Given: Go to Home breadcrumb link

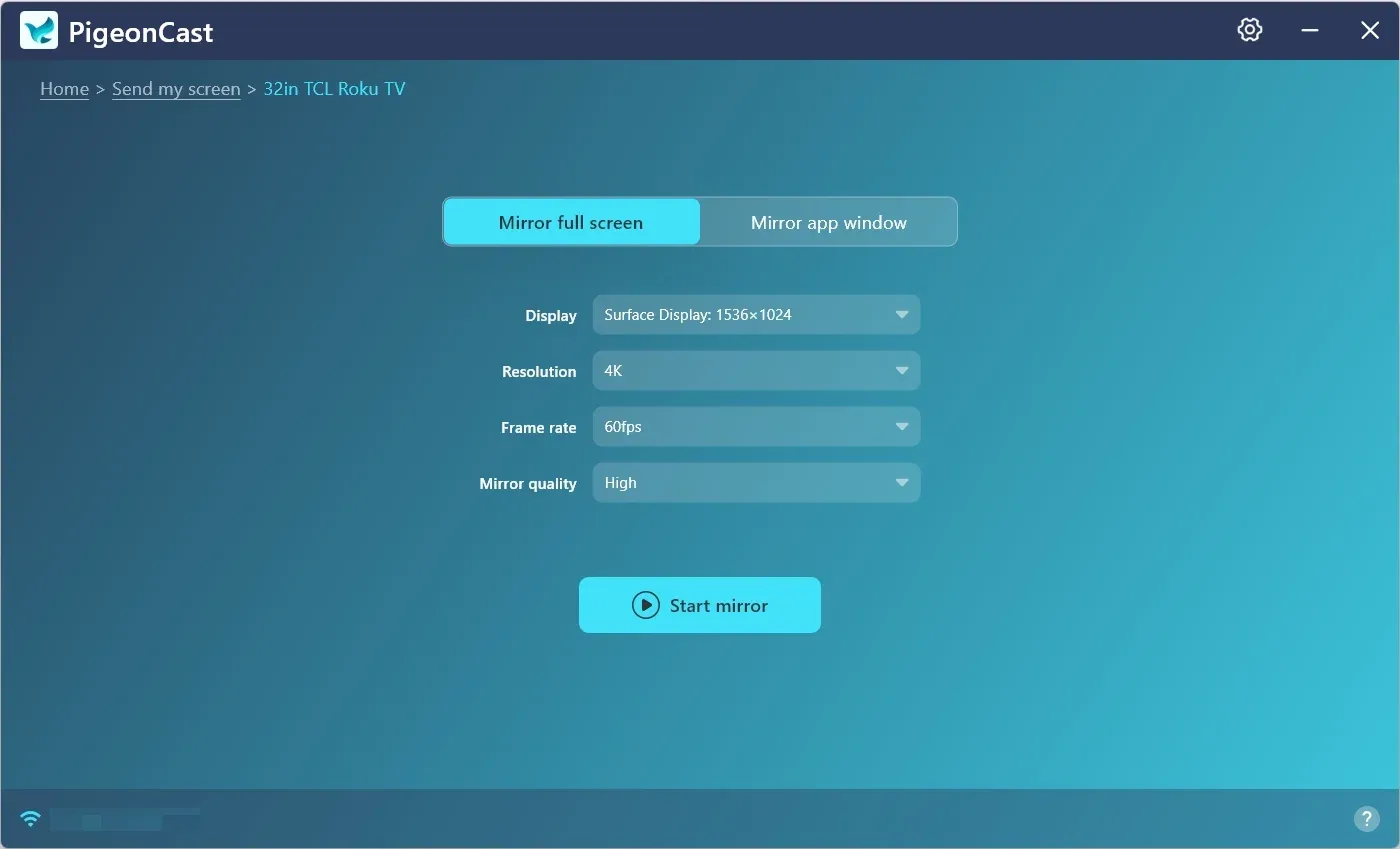Looking at the screenshot, I should 65,89.
